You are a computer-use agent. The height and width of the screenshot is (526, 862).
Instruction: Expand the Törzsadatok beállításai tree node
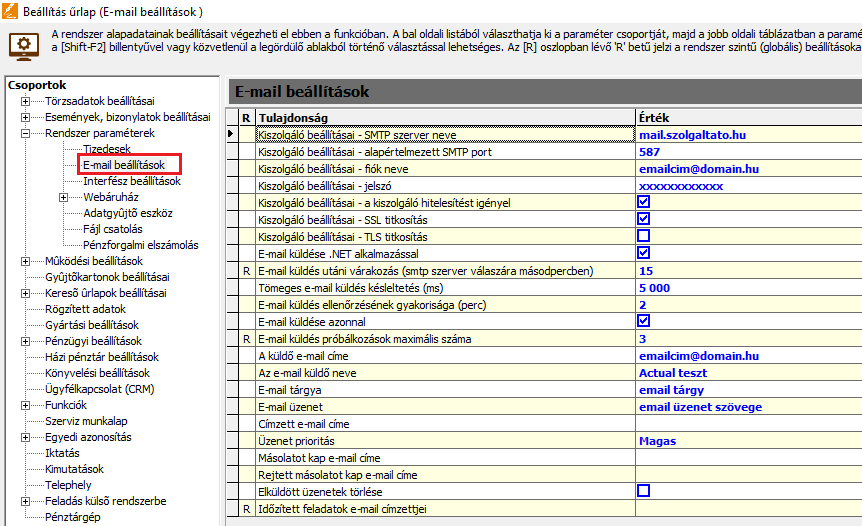click(x=23, y=102)
